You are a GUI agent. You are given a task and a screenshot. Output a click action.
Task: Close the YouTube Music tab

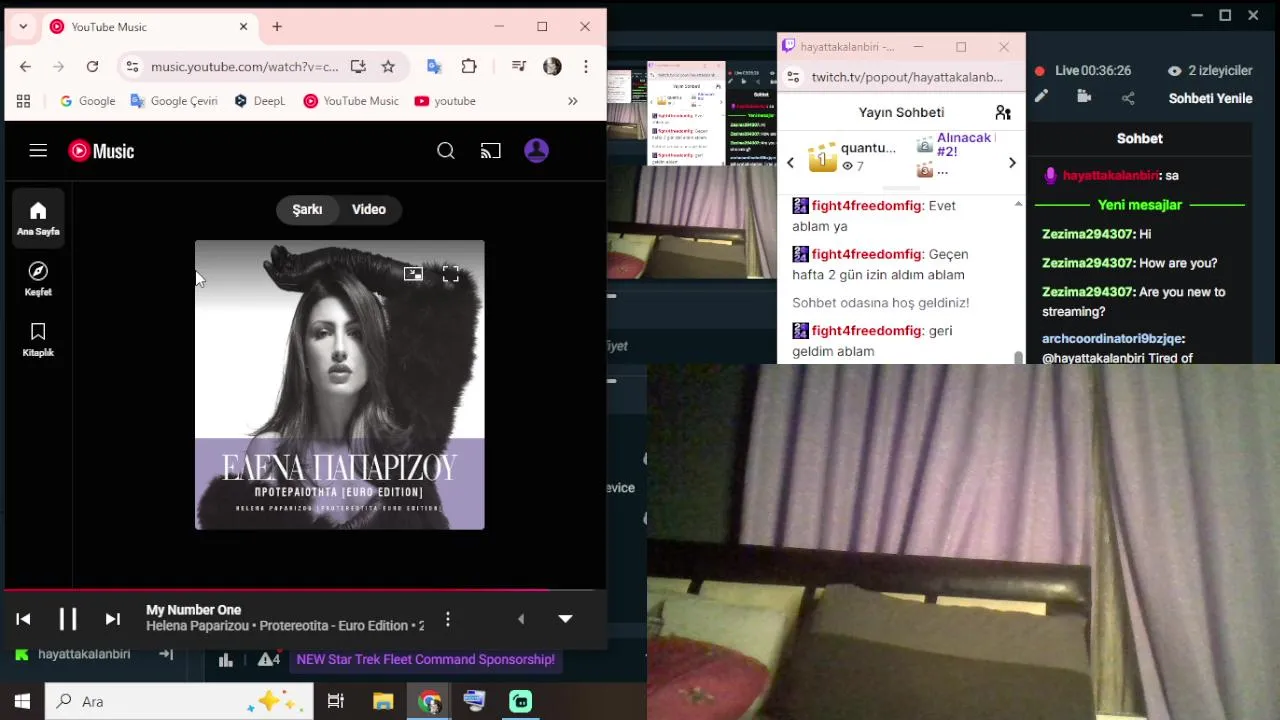(243, 27)
